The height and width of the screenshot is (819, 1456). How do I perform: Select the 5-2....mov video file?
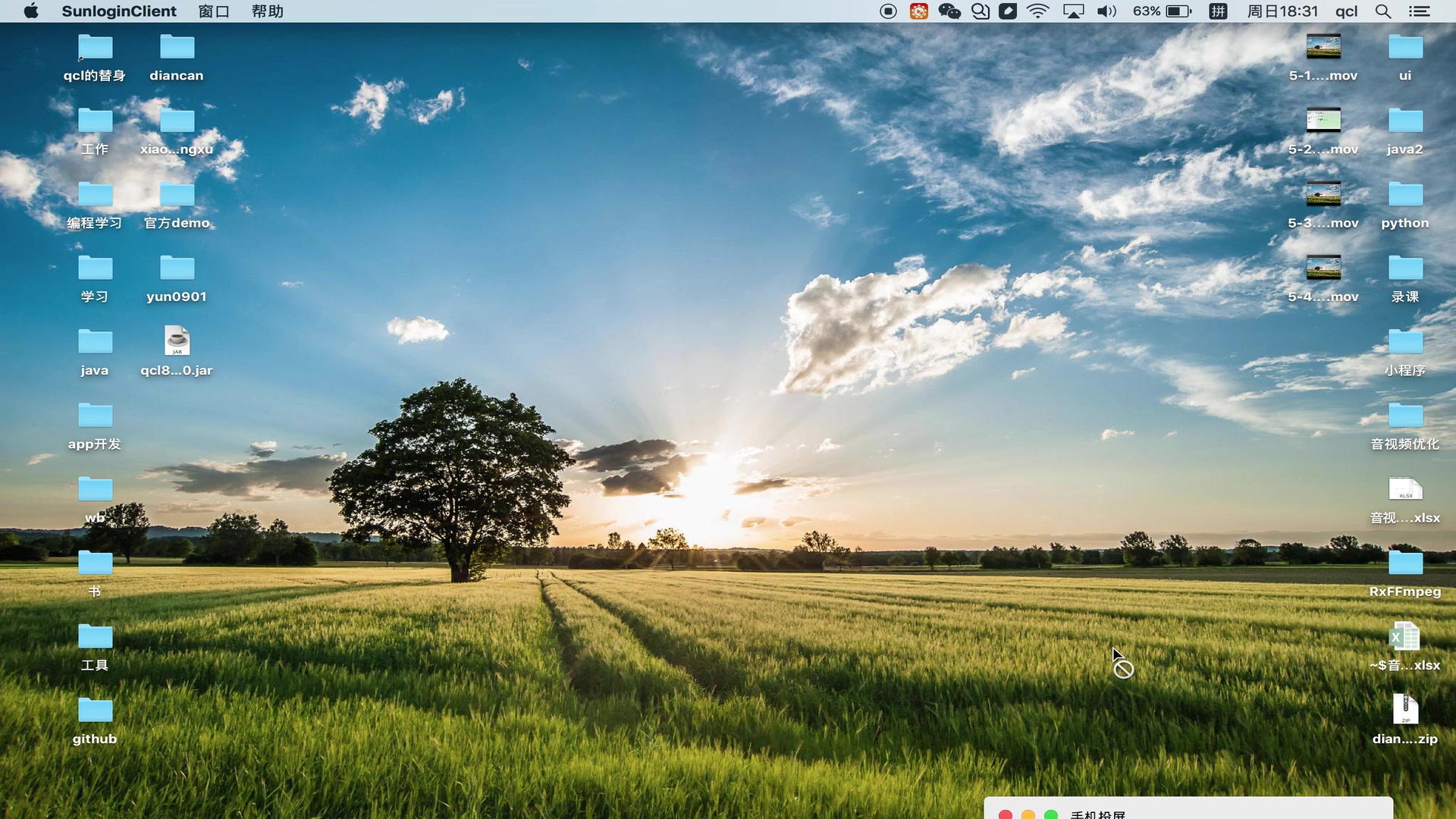(1323, 131)
